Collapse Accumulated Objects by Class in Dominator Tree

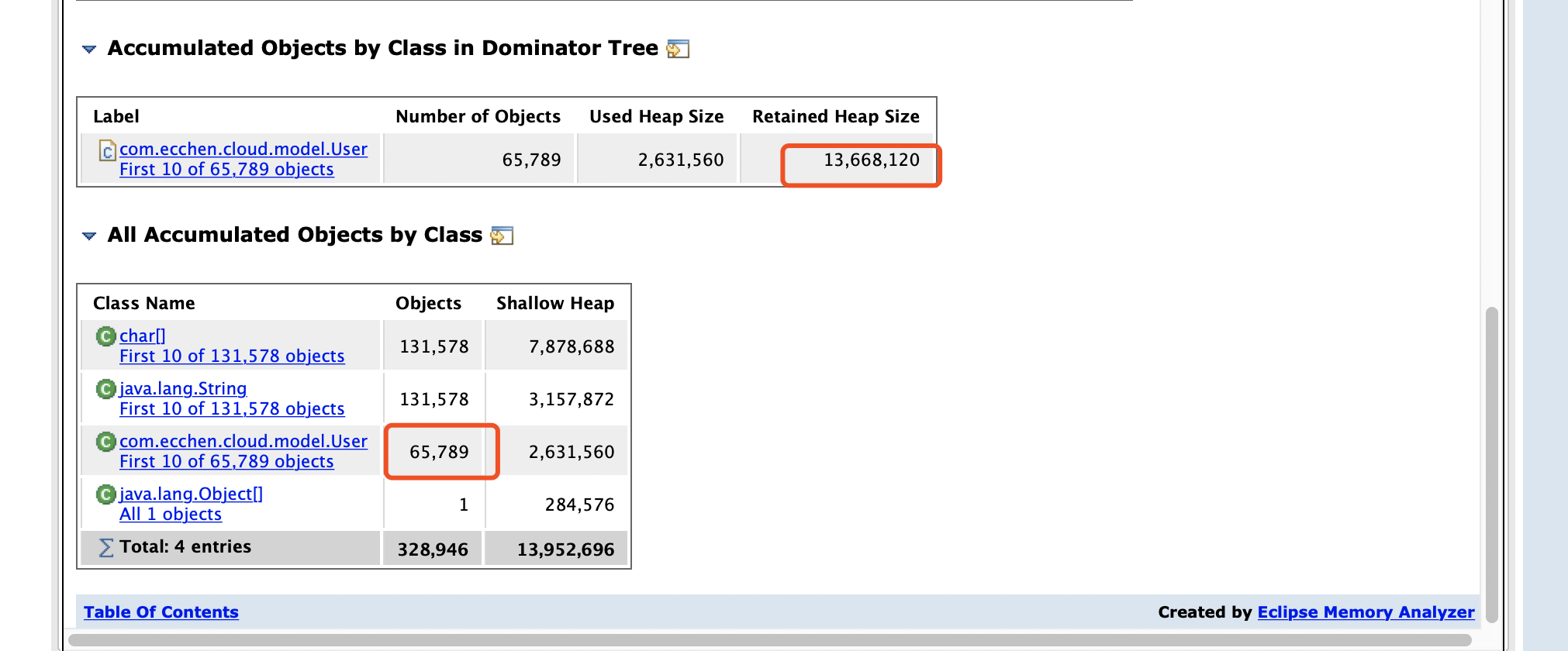click(x=89, y=49)
